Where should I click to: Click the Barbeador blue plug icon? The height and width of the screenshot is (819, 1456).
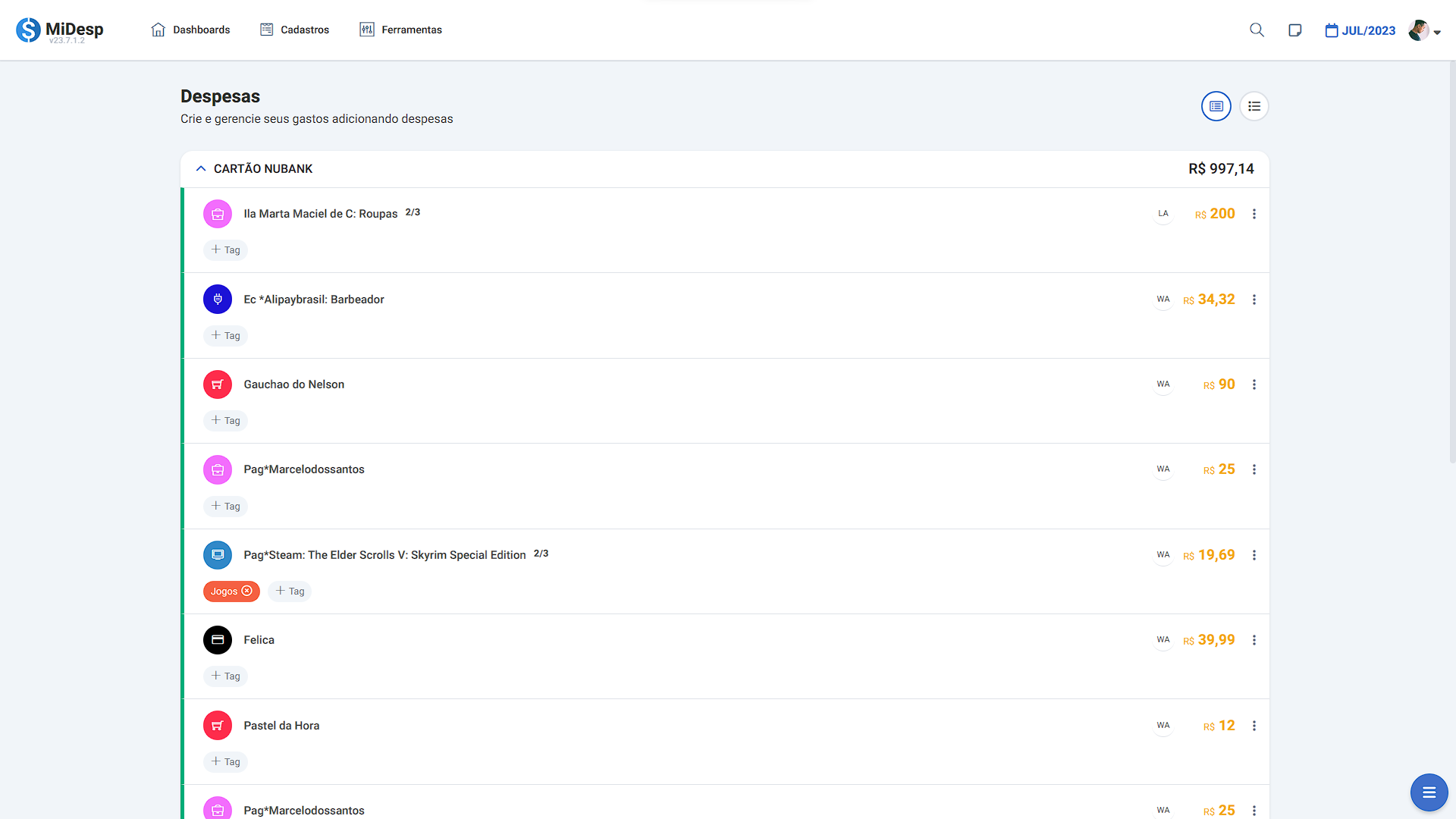coord(218,300)
